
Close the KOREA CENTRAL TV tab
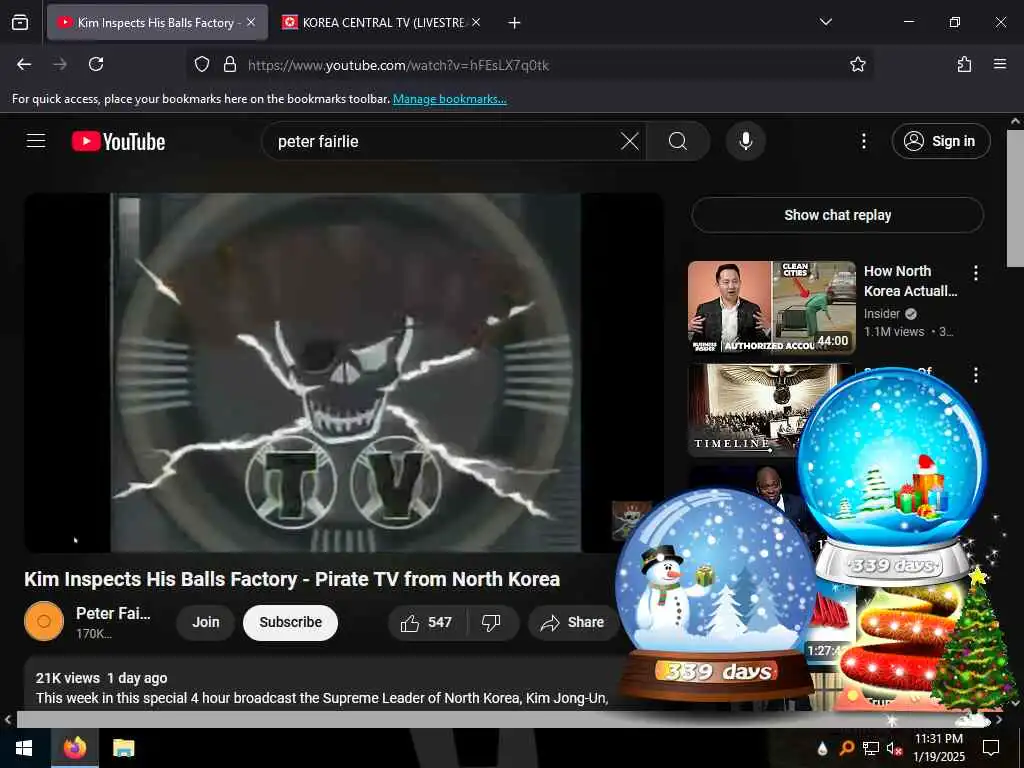point(477,22)
